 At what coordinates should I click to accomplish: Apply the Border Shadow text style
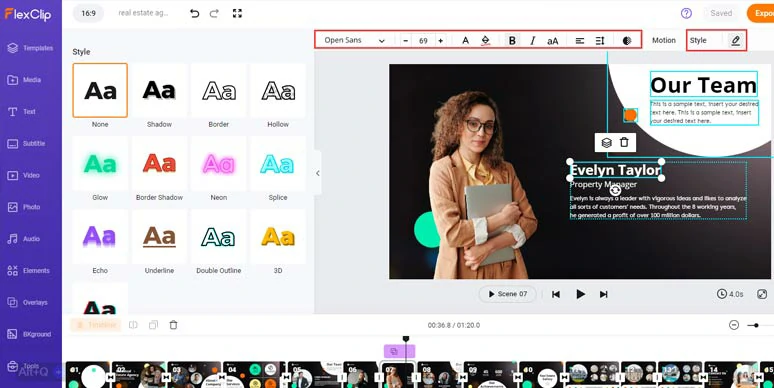tap(159, 163)
